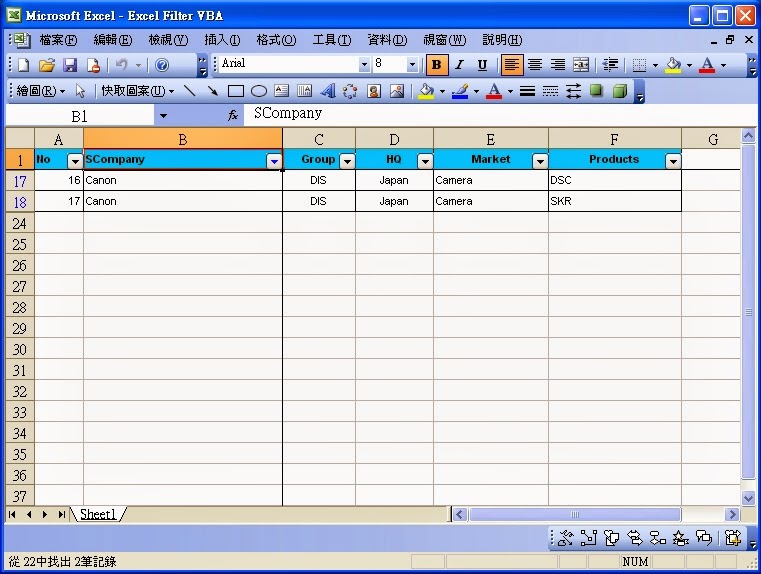Open Basic Shapes in AutoShapes toolbar

(x=612, y=538)
